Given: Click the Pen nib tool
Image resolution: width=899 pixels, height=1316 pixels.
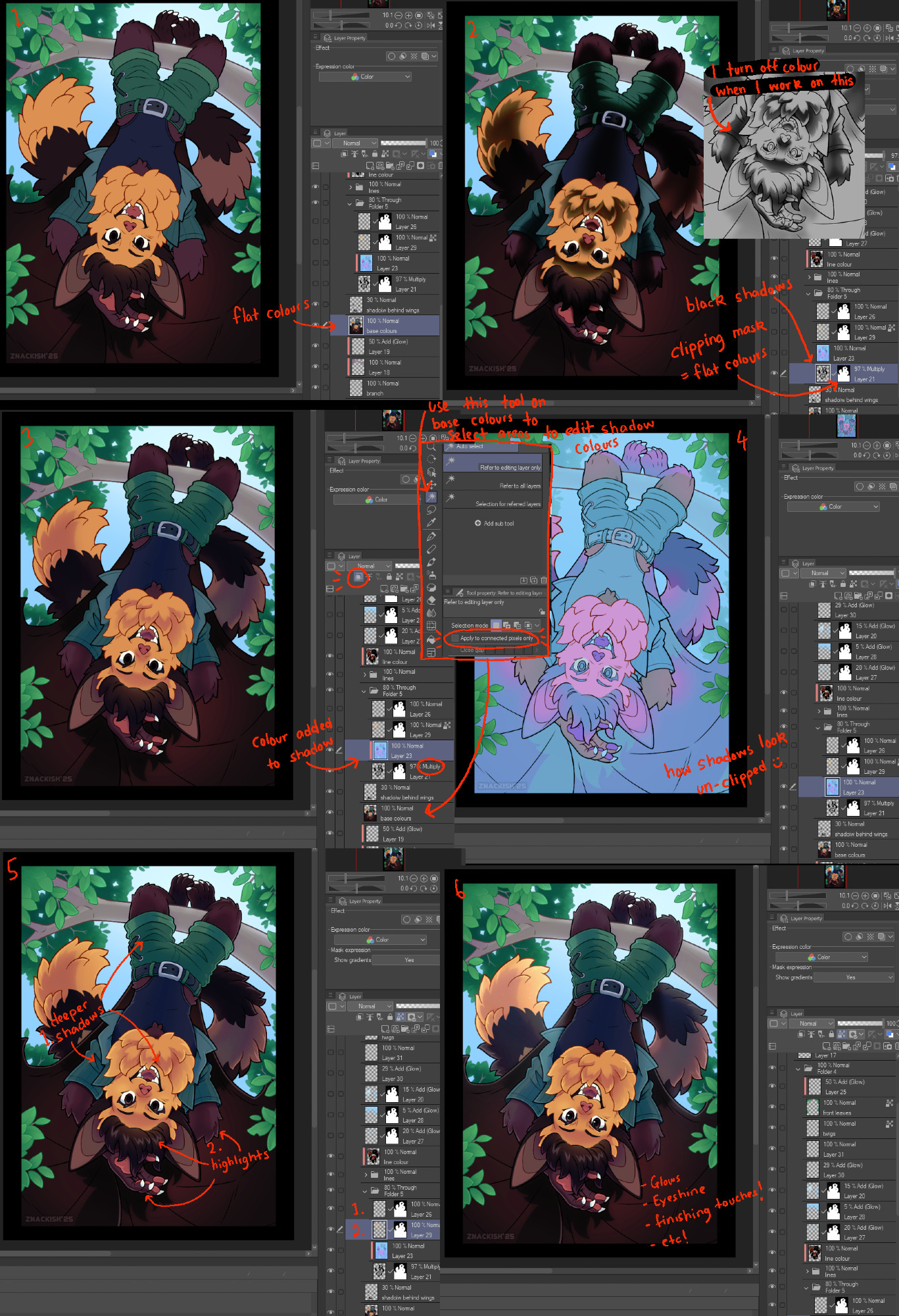Looking at the screenshot, I should (x=431, y=536).
